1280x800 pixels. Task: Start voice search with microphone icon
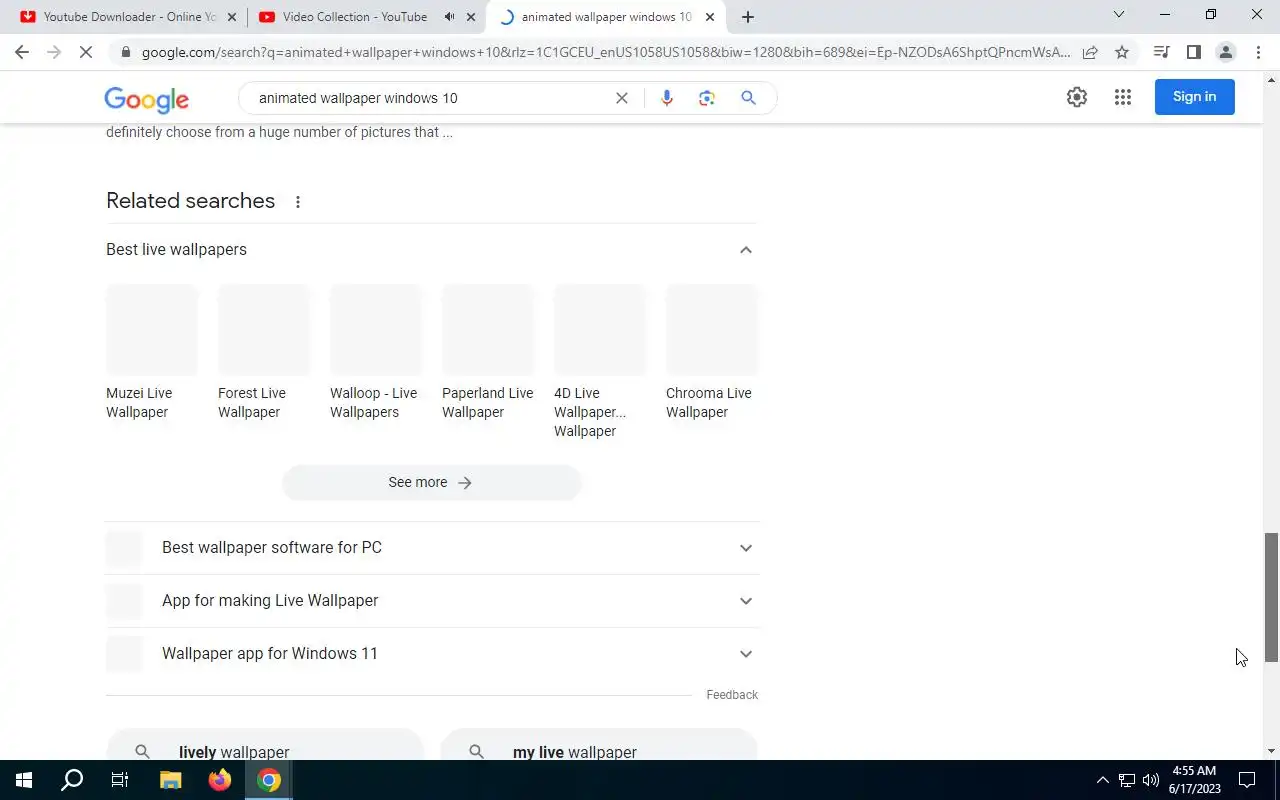[x=667, y=98]
